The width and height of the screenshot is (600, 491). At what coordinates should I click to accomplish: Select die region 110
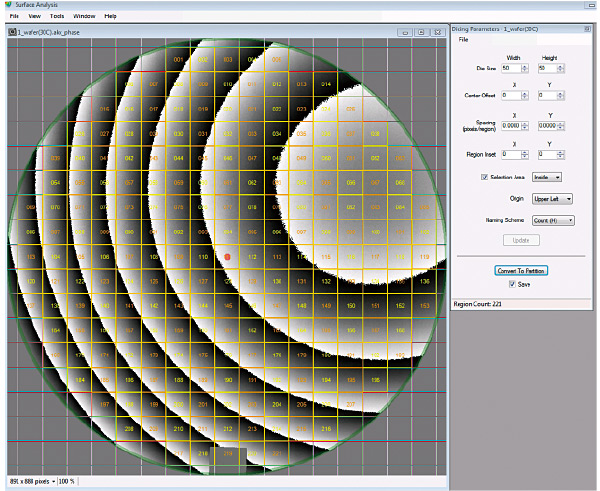click(x=203, y=257)
